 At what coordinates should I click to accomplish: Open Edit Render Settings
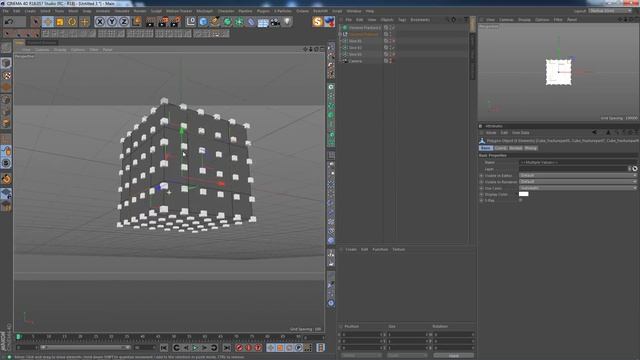(x=176, y=22)
